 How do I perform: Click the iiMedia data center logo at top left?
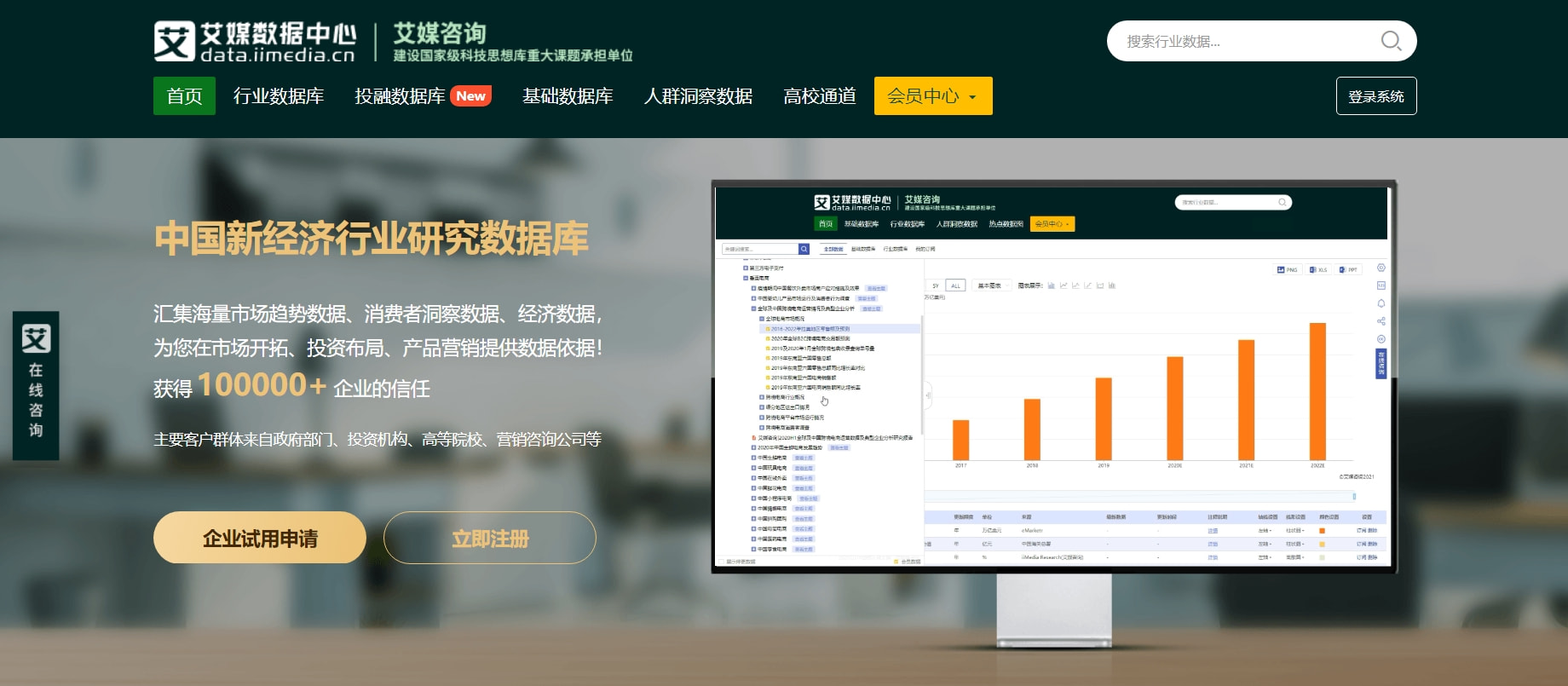click(x=255, y=42)
